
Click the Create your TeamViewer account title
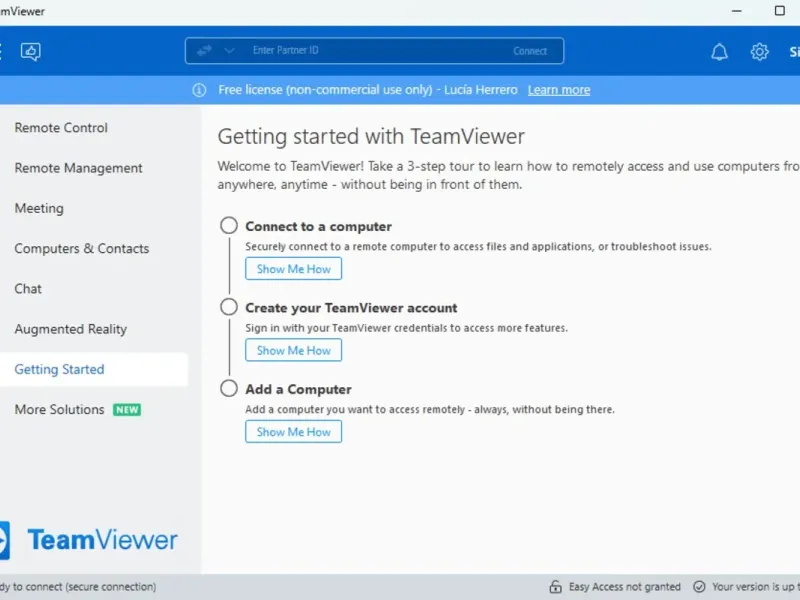pos(351,308)
